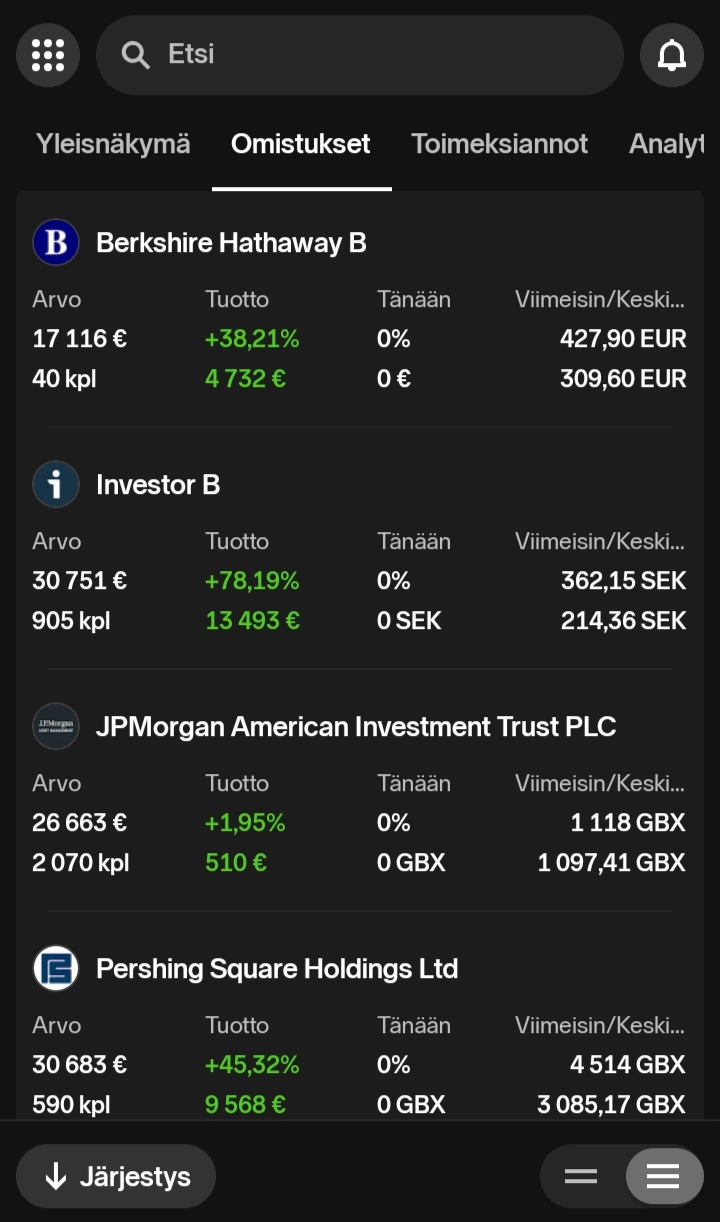The height and width of the screenshot is (1222, 720).
Task: Open Pershing Square Holdings Ltd name
Action: 277,968
